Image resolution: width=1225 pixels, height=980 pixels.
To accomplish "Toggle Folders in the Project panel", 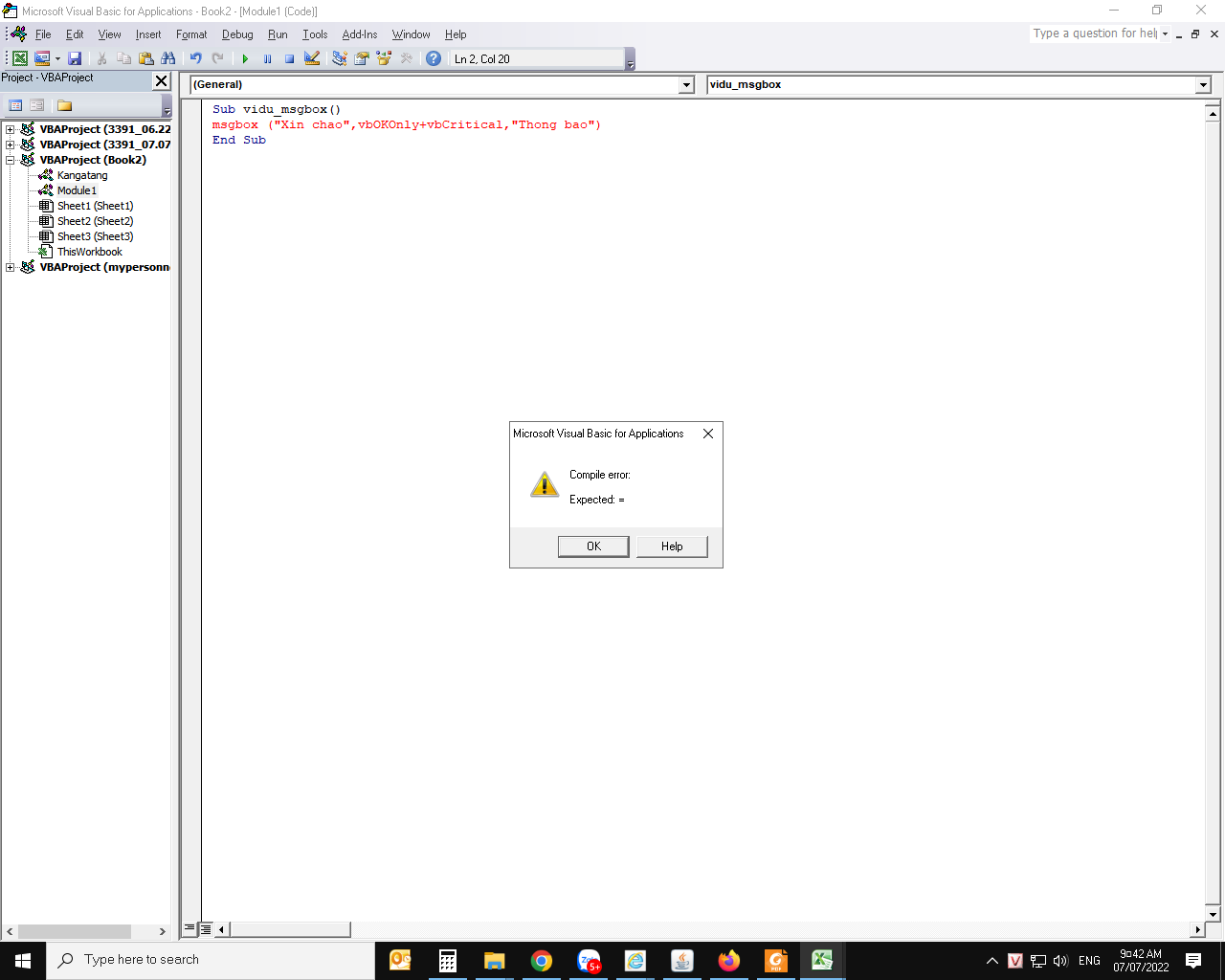I will 64,105.
